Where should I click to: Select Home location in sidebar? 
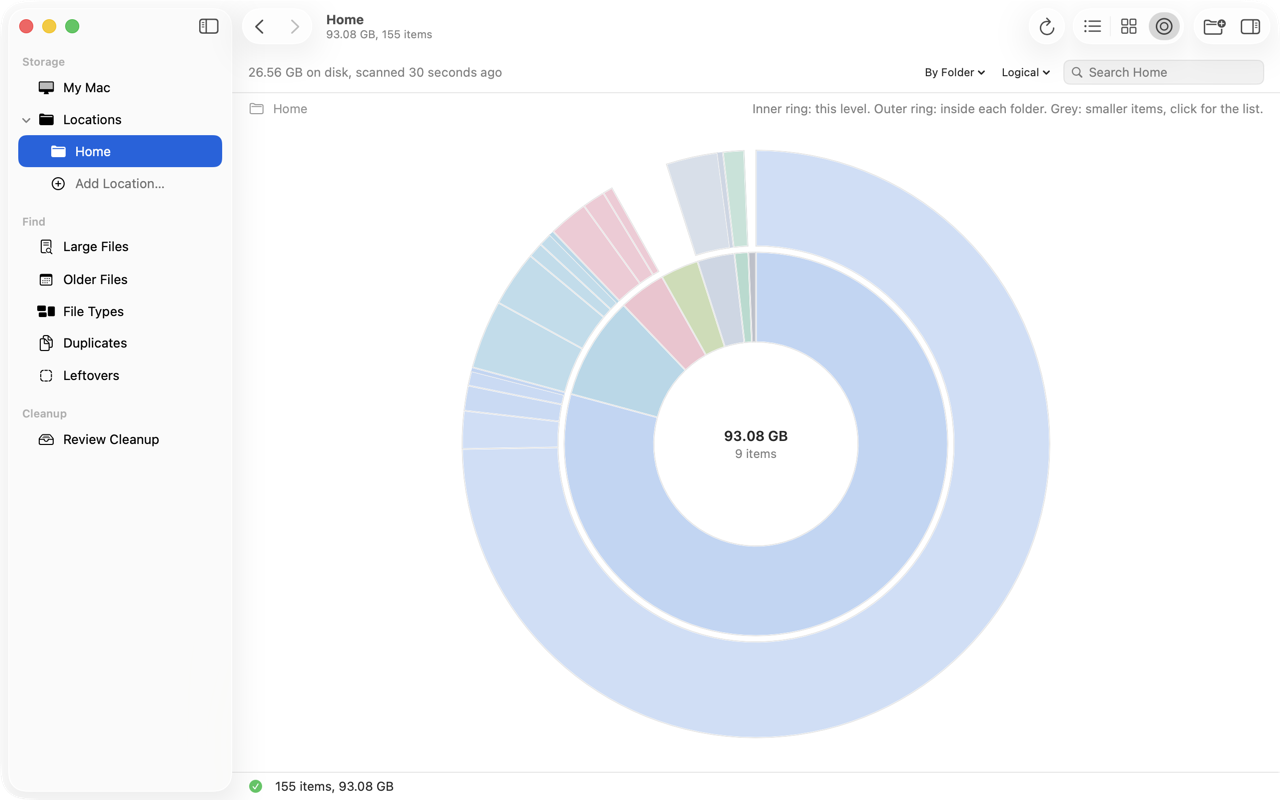click(x=120, y=151)
